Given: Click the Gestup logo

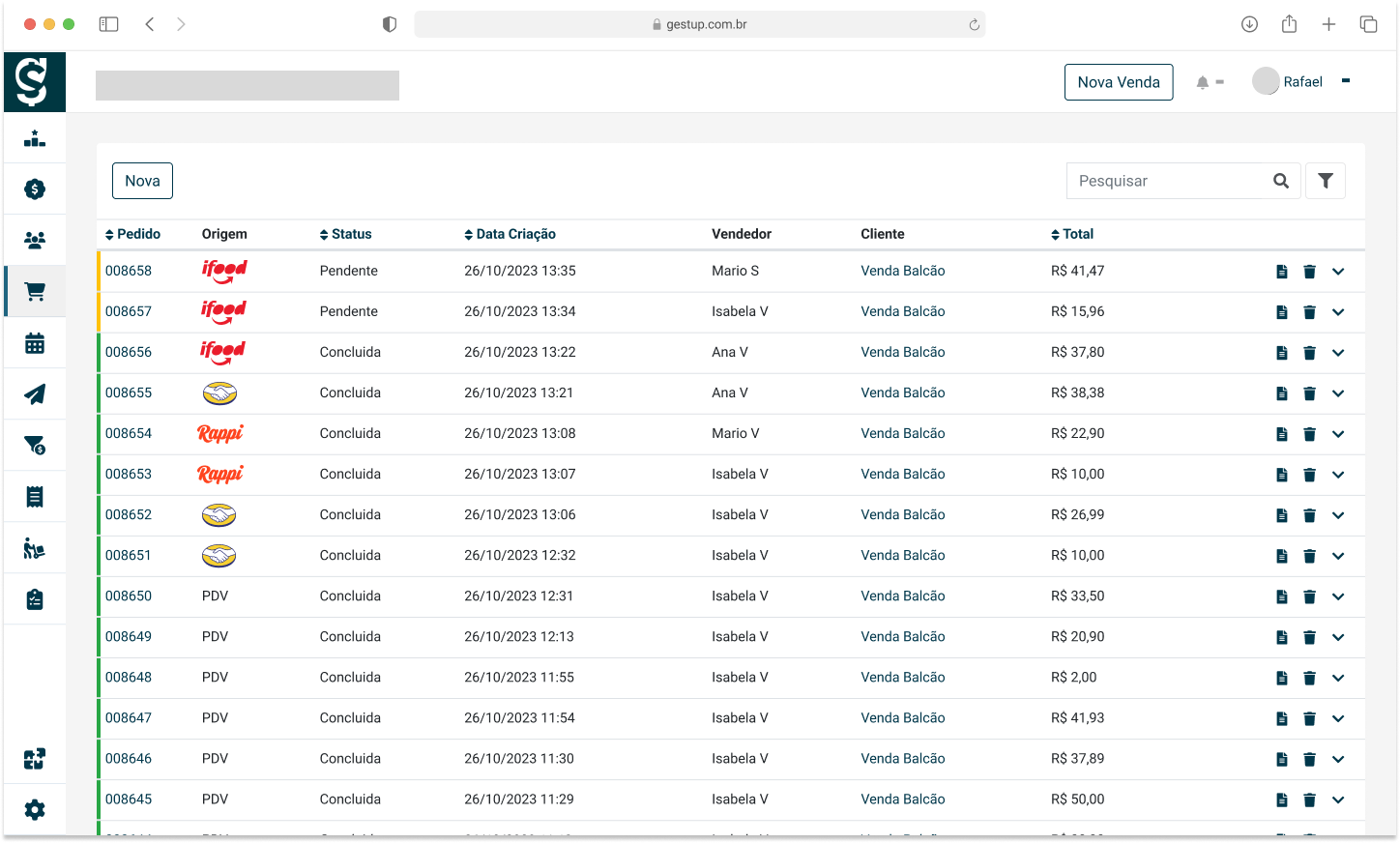Looking at the screenshot, I should [35, 82].
